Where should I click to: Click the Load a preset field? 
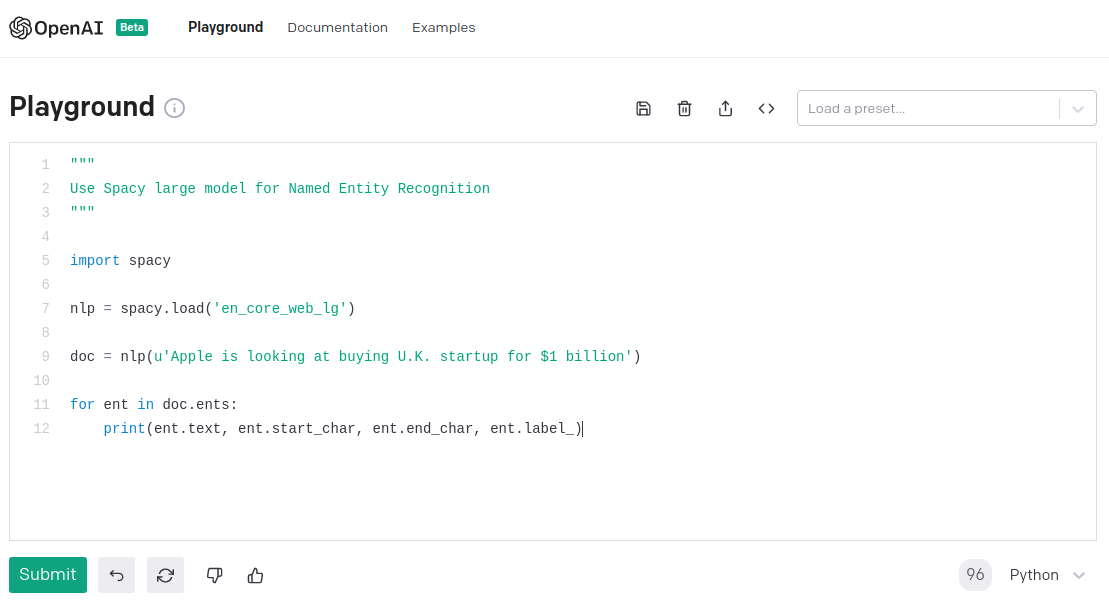pos(925,109)
